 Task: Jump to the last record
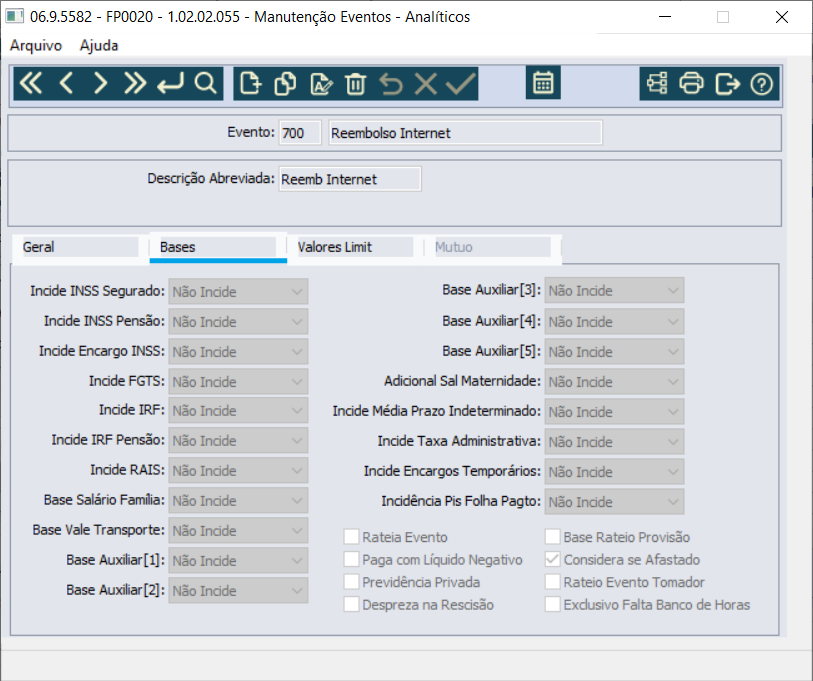(135, 84)
